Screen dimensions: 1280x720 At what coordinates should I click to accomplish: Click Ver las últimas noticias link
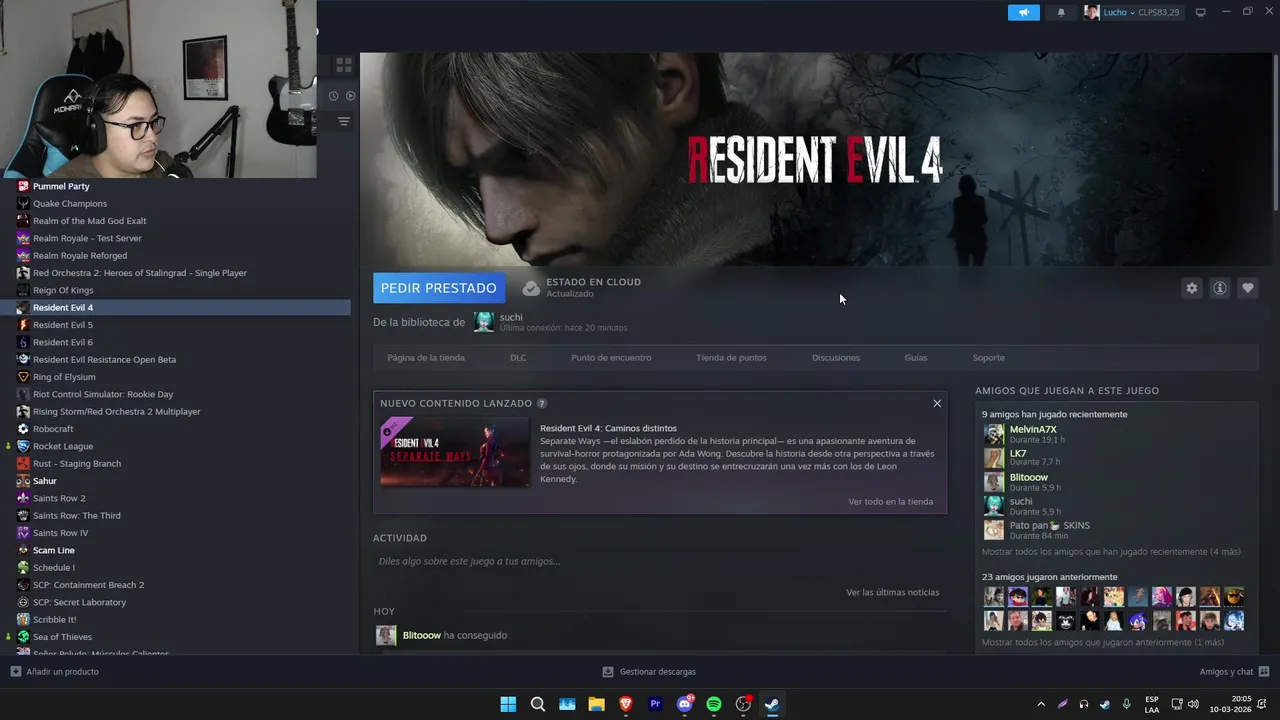[x=893, y=592]
